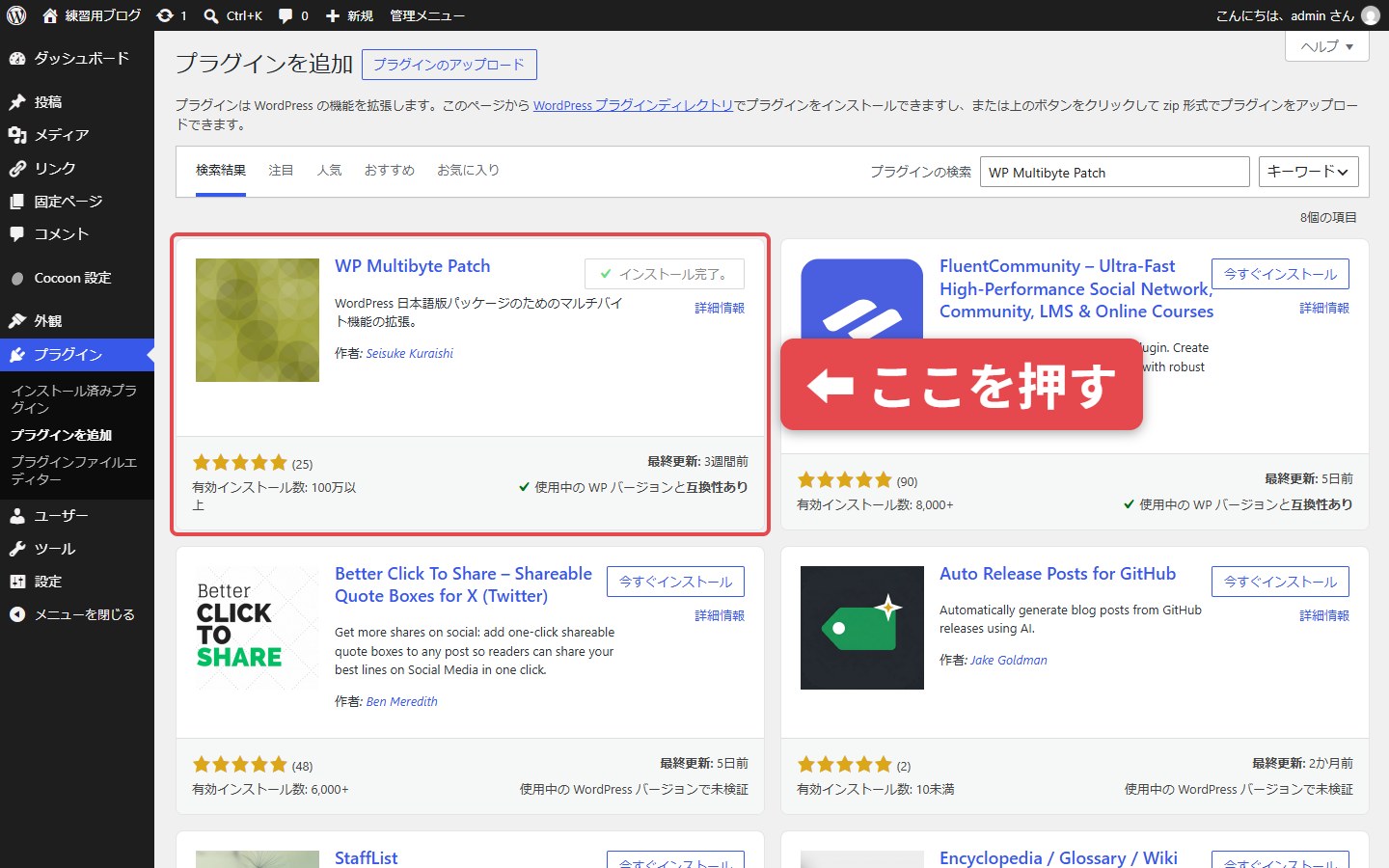Expand the ヘルプ panel
This screenshot has height=868, width=1389.
pos(1327,46)
